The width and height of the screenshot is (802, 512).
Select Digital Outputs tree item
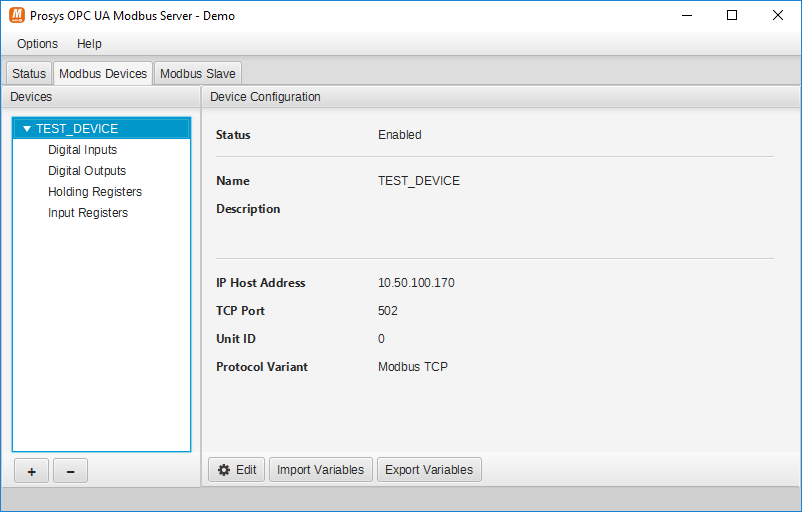pos(87,171)
